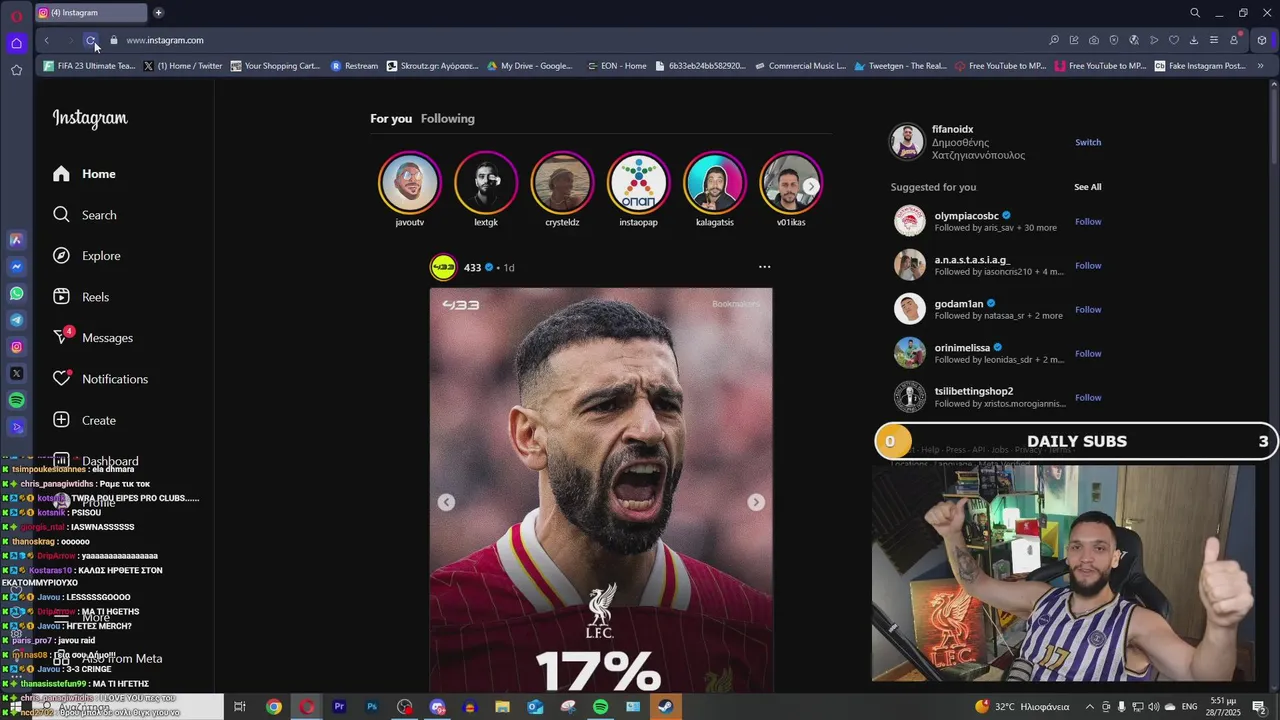Open Messenger in the Opera sidebar
The height and width of the screenshot is (720, 1280).
[16, 267]
